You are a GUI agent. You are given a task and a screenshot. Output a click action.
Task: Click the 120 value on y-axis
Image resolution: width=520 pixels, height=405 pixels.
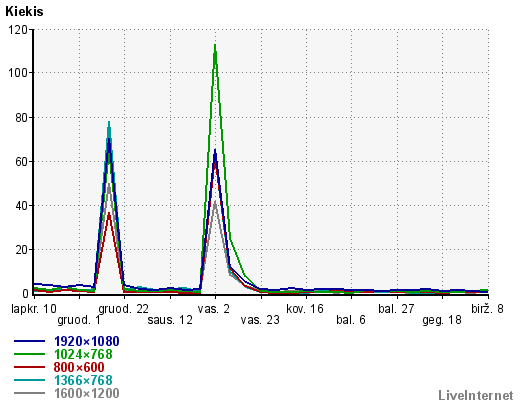(18, 30)
